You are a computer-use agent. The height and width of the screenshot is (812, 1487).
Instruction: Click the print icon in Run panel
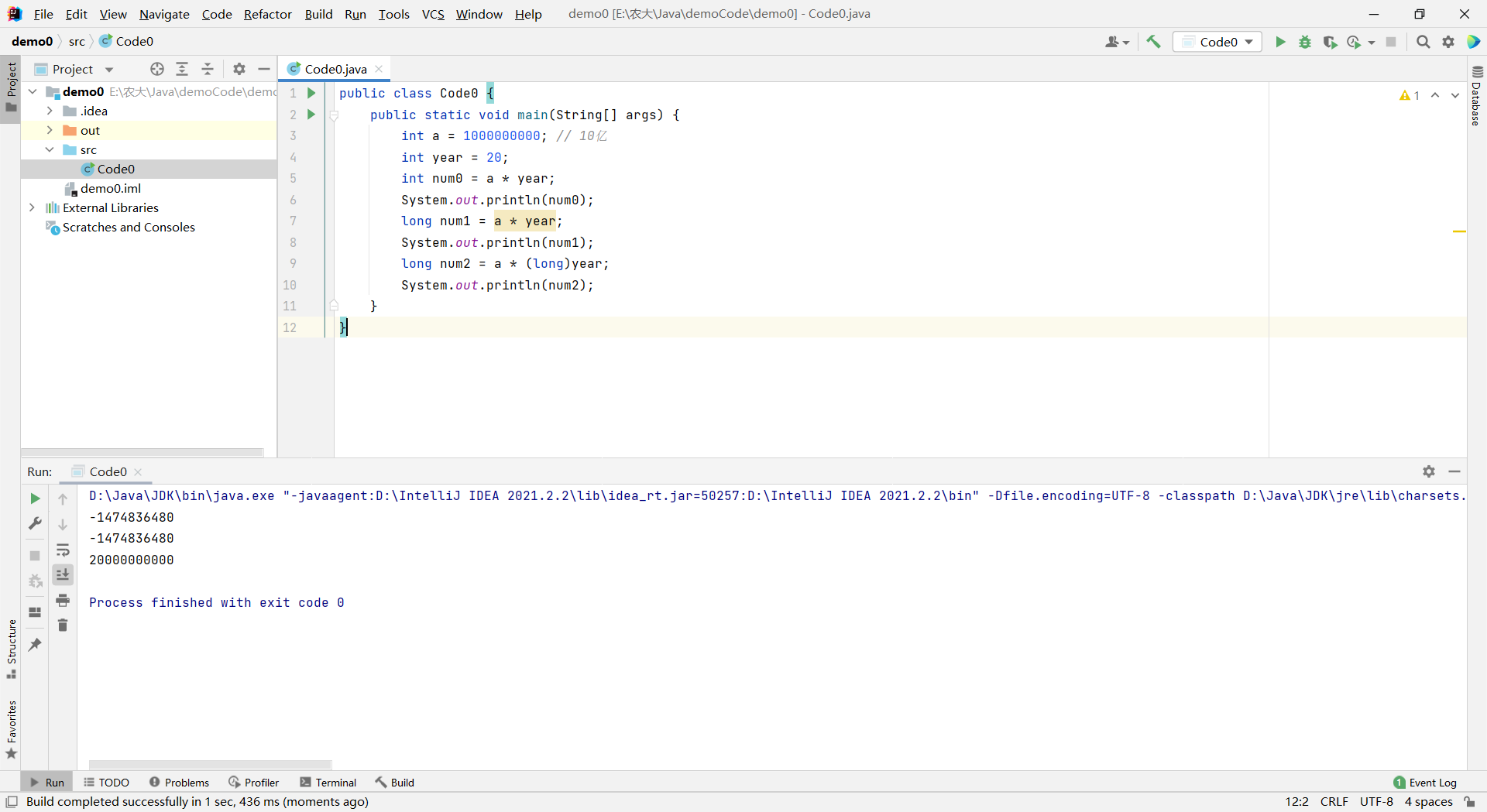63,600
